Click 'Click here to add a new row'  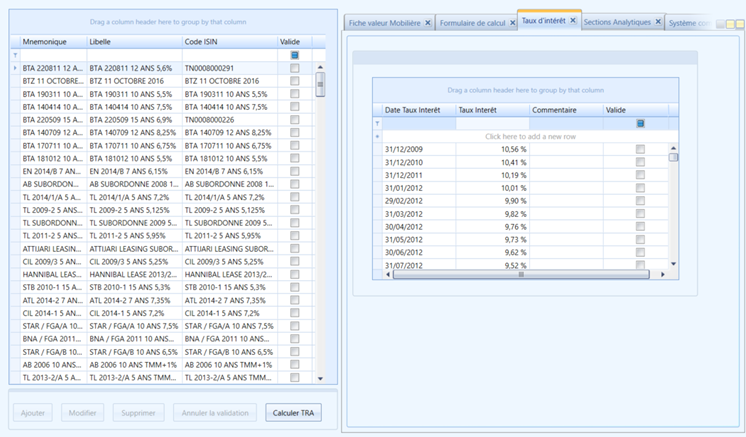(530, 136)
